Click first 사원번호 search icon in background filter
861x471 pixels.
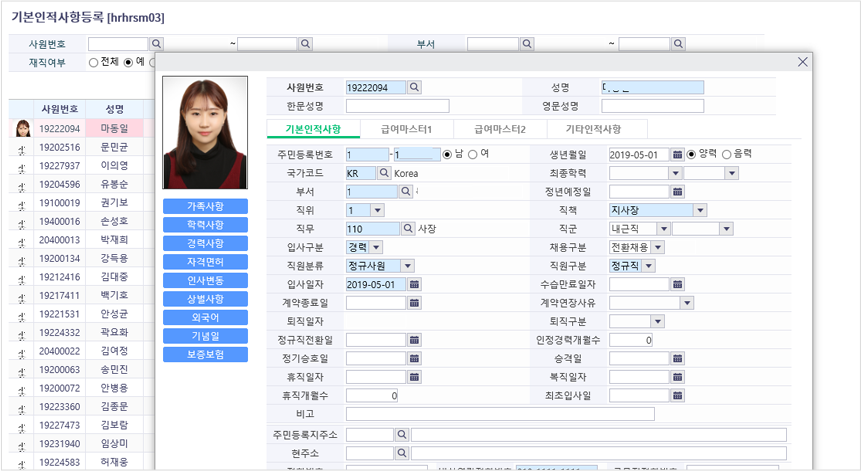tap(156, 44)
